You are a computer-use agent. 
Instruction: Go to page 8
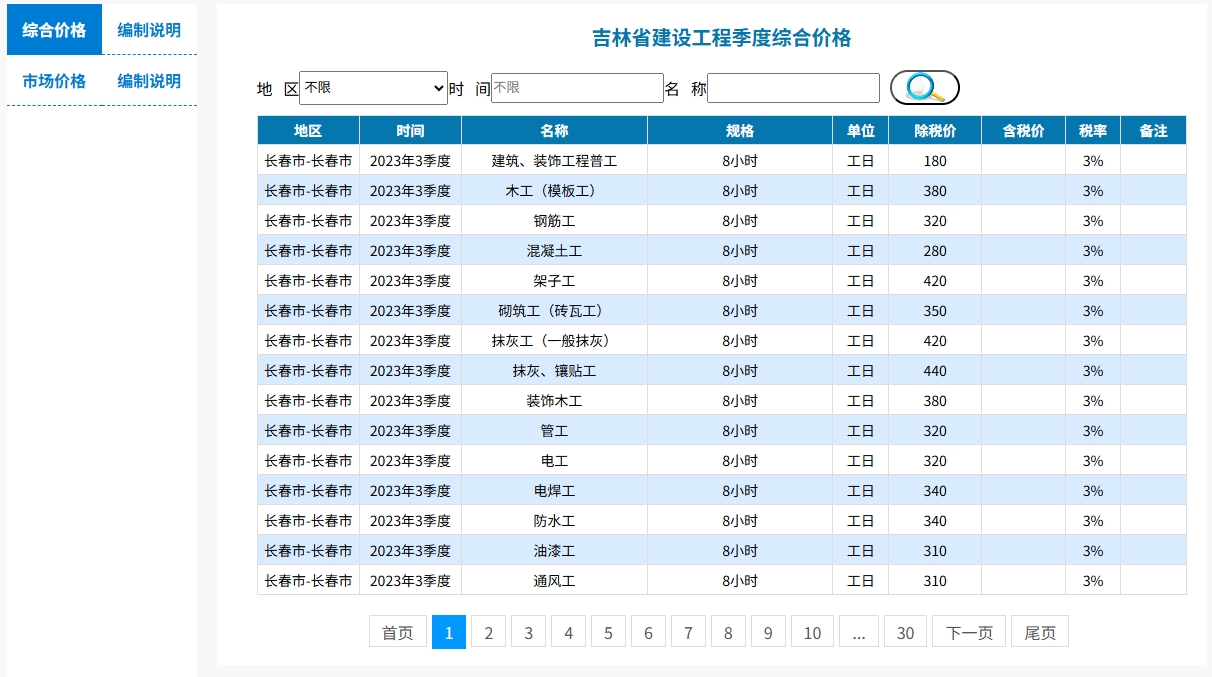pos(728,632)
